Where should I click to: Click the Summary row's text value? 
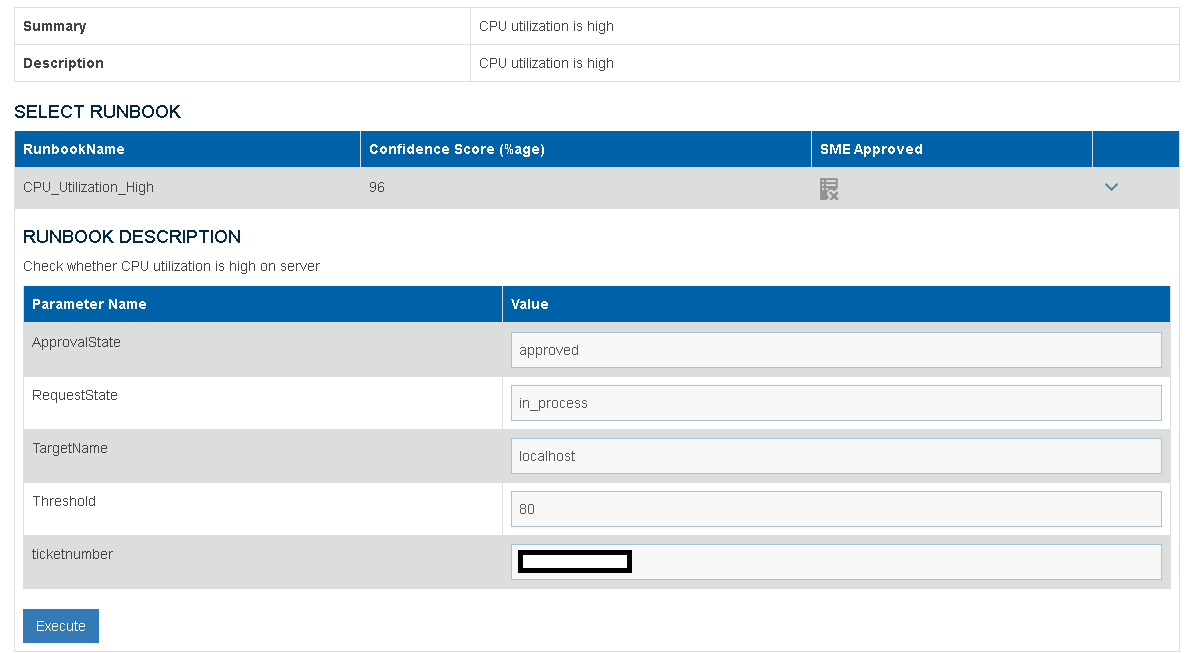[546, 26]
